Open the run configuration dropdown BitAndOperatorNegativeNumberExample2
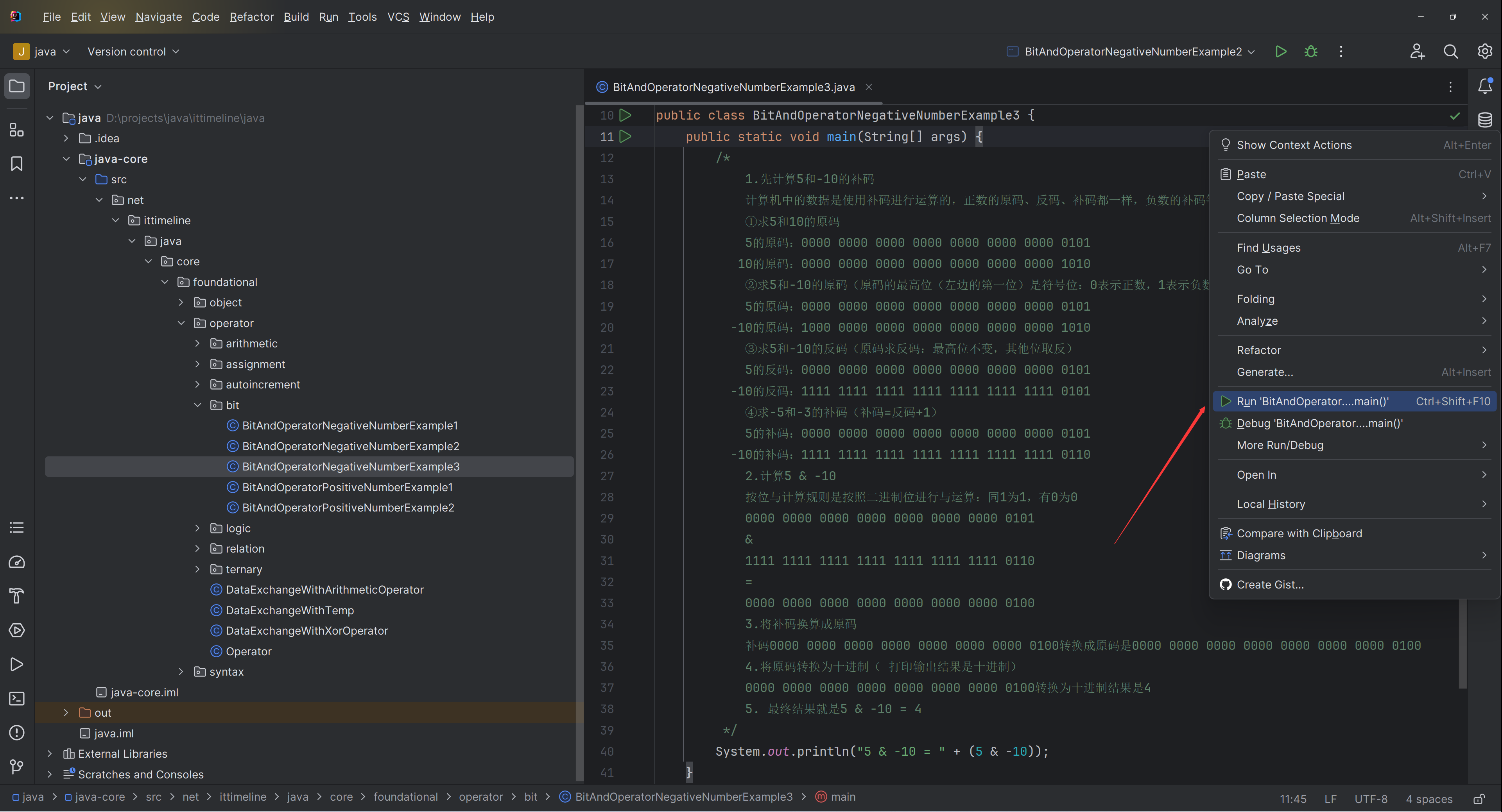This screenshot has height=812, width=1502. point(1131,51)
